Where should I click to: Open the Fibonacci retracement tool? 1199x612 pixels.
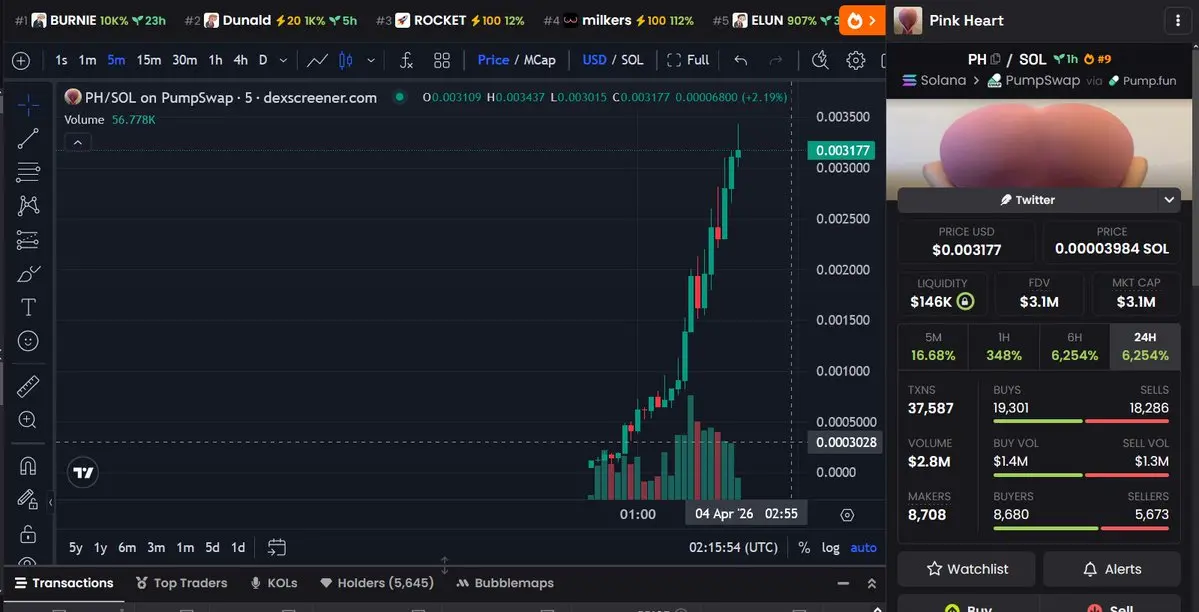(28, 172)
